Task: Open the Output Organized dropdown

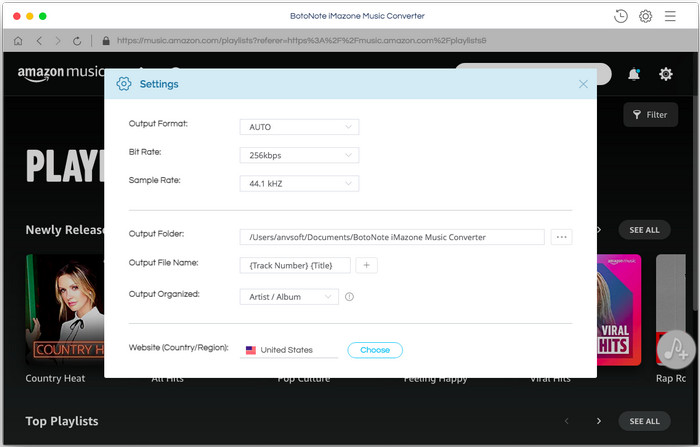Action: coord(289,297)
